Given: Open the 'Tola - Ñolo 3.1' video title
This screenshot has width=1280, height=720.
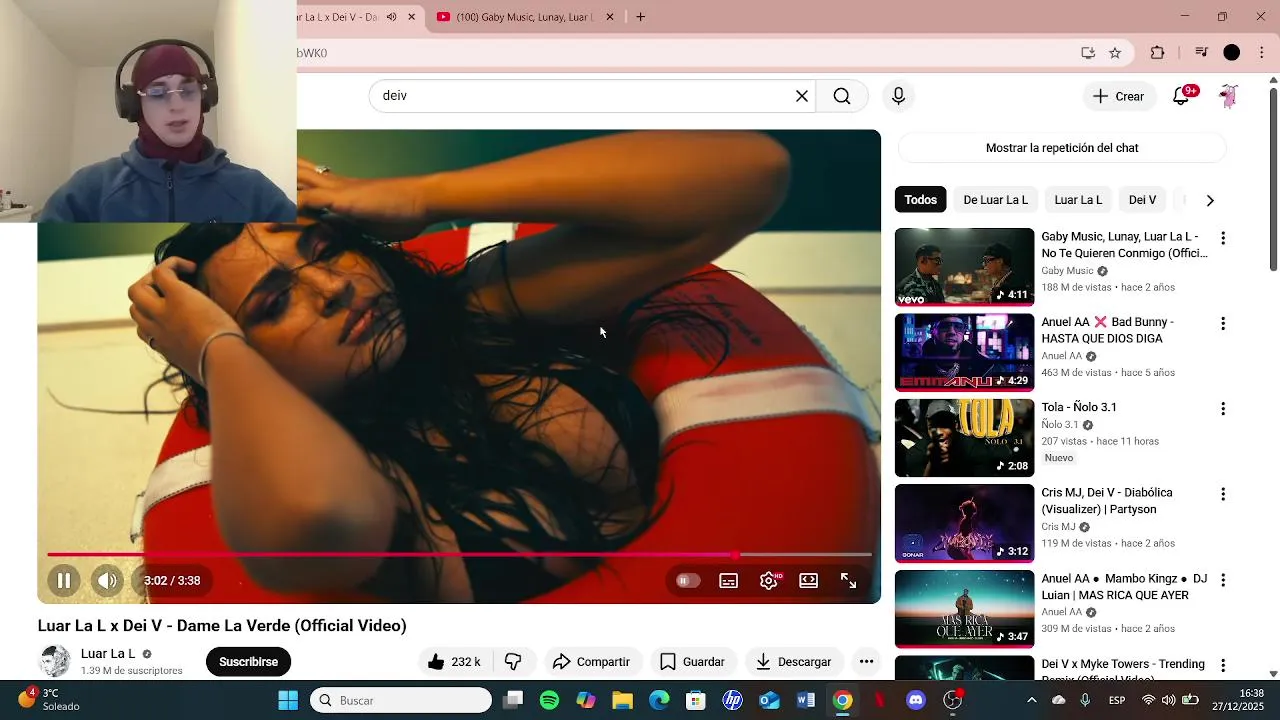Looking at the screenshot, I should [1079, 407].
